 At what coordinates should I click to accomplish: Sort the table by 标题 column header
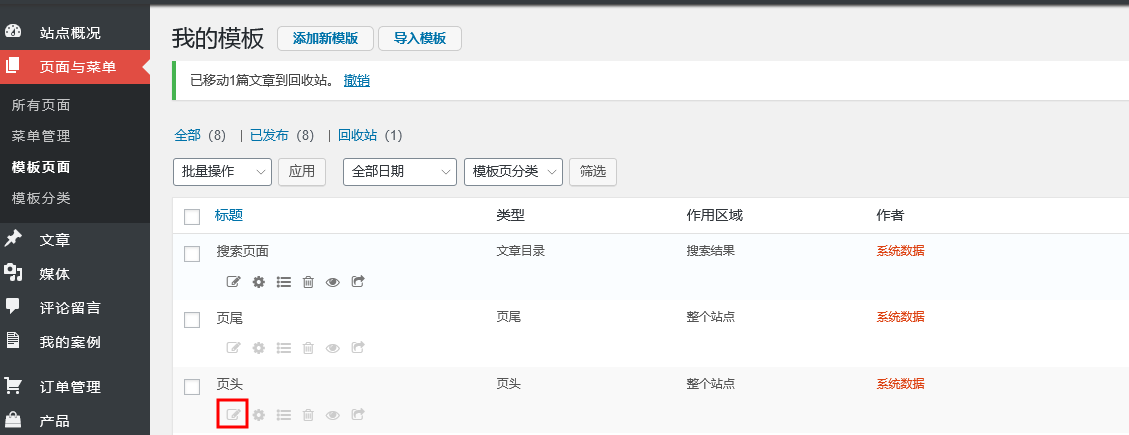point(229,215)
